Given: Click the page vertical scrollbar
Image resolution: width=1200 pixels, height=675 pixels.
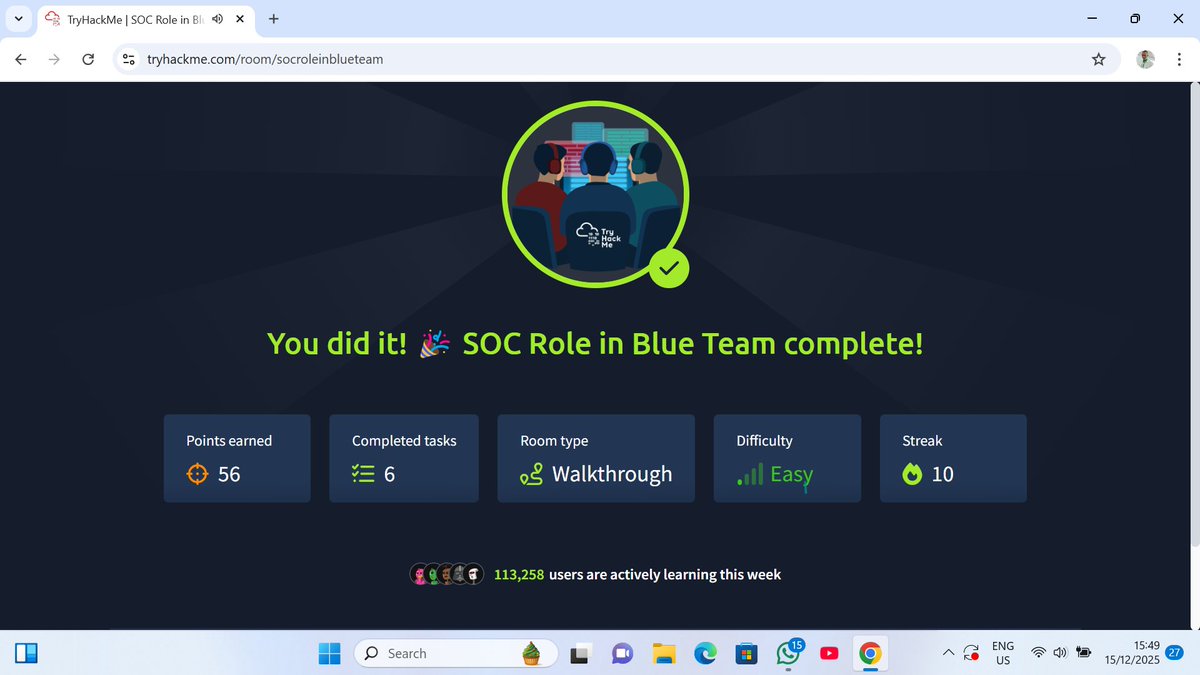Looking at the screenshot, I should tap(1194, 313).
